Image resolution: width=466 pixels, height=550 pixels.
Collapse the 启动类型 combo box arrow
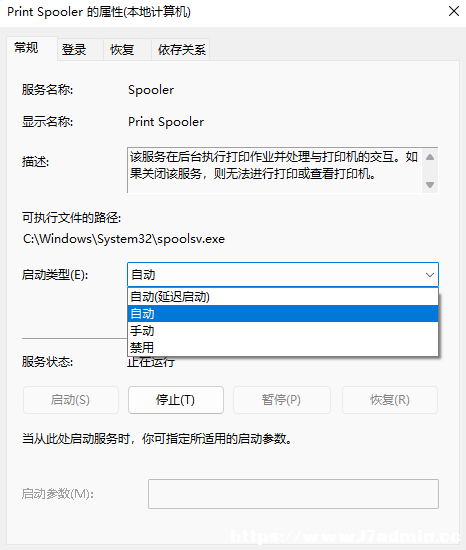[x=430, y=275]
